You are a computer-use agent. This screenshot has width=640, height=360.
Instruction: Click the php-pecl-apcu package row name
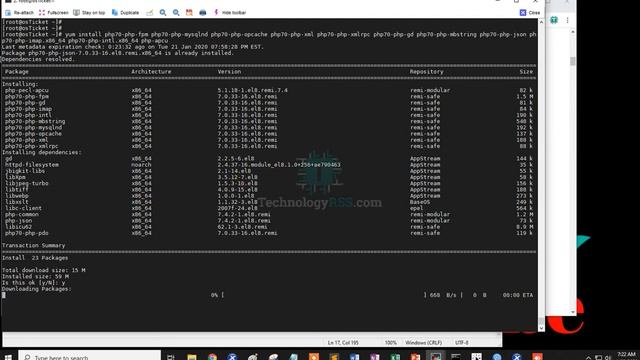tap(27, 90)
